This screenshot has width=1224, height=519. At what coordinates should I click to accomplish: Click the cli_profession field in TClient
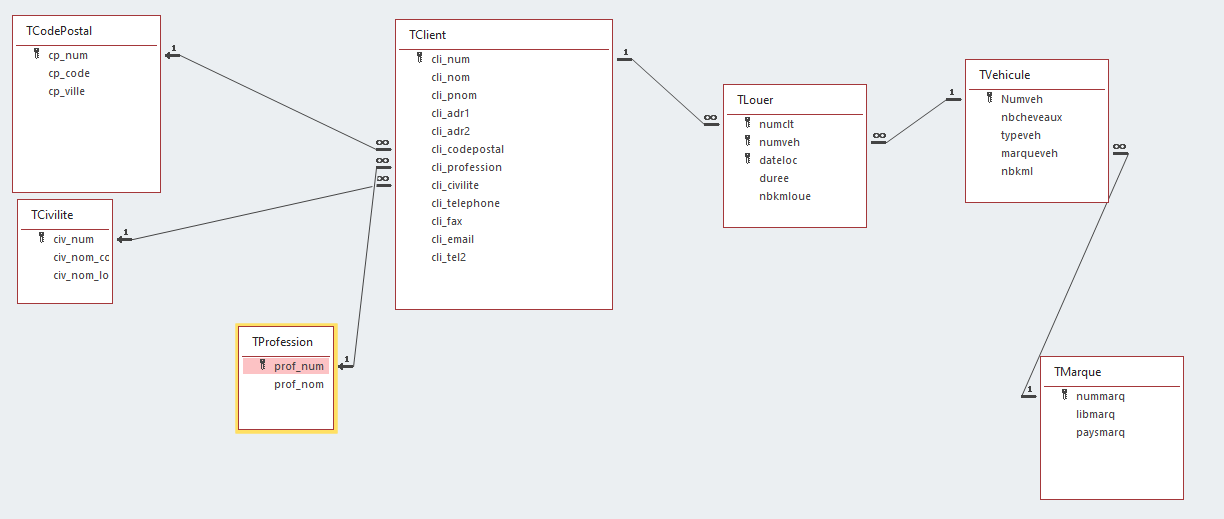[x=466, y=167]
